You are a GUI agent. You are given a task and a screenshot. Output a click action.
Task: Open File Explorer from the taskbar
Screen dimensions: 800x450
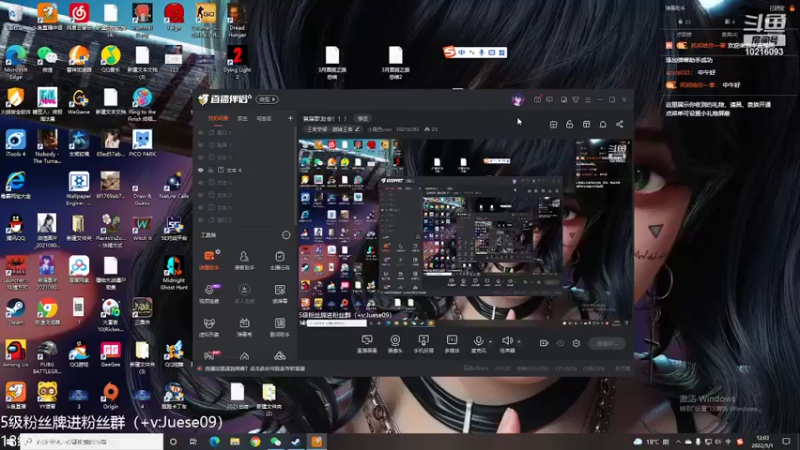tap(235, 442)
